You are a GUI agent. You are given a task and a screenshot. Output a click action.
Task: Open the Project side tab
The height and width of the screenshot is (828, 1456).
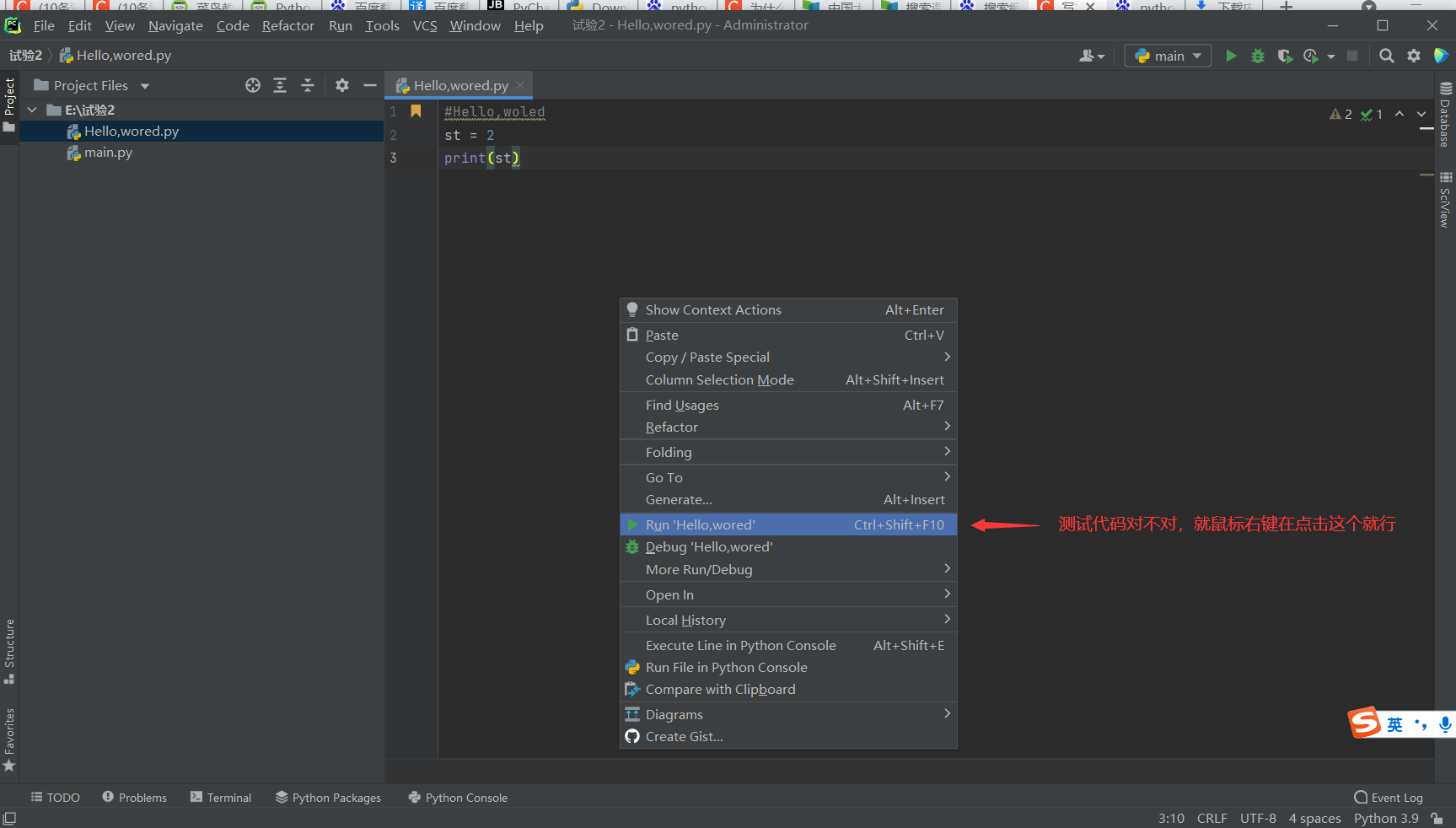pos(9,105)
